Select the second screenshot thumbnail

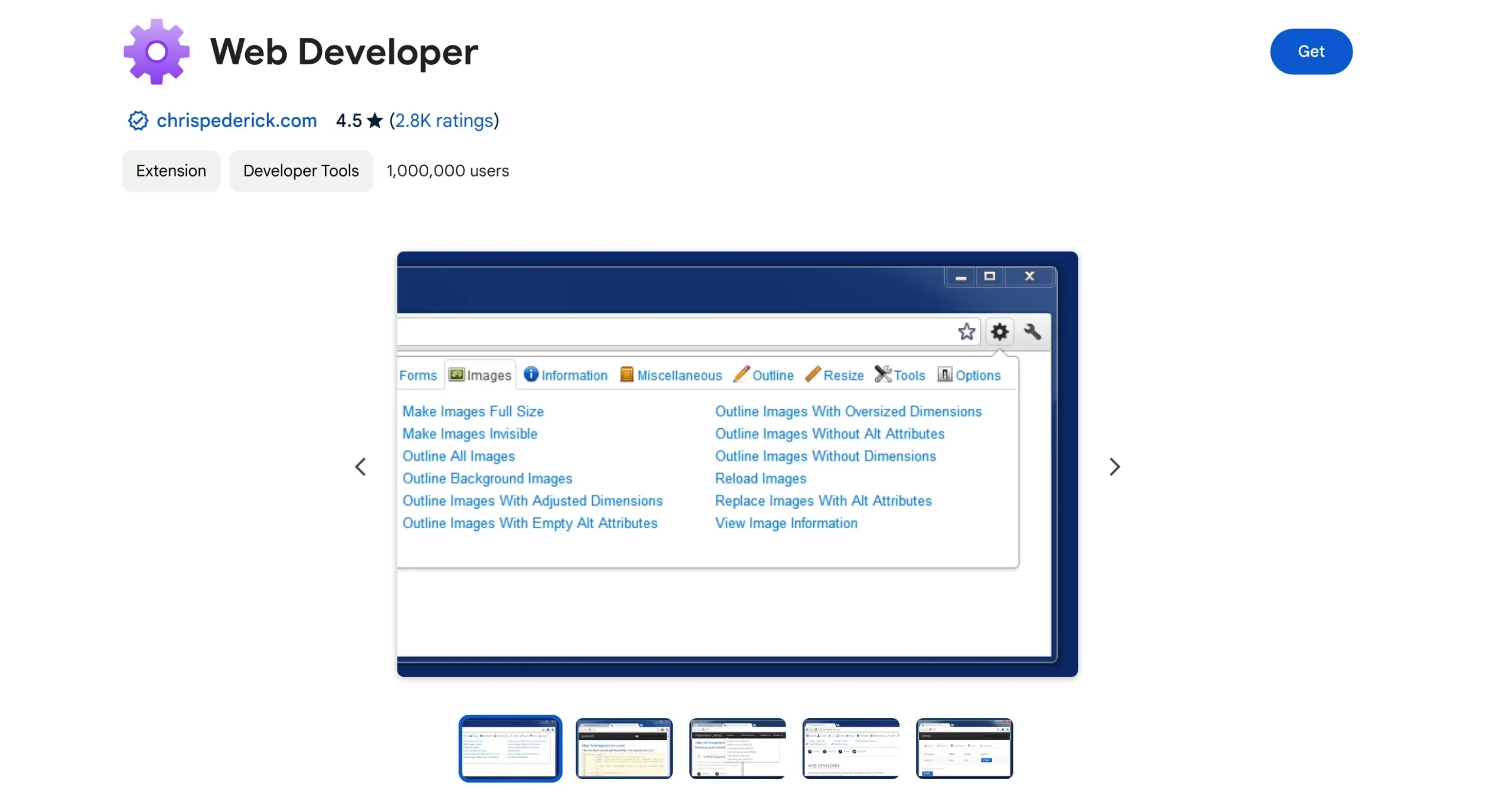[x=624, y=748]
